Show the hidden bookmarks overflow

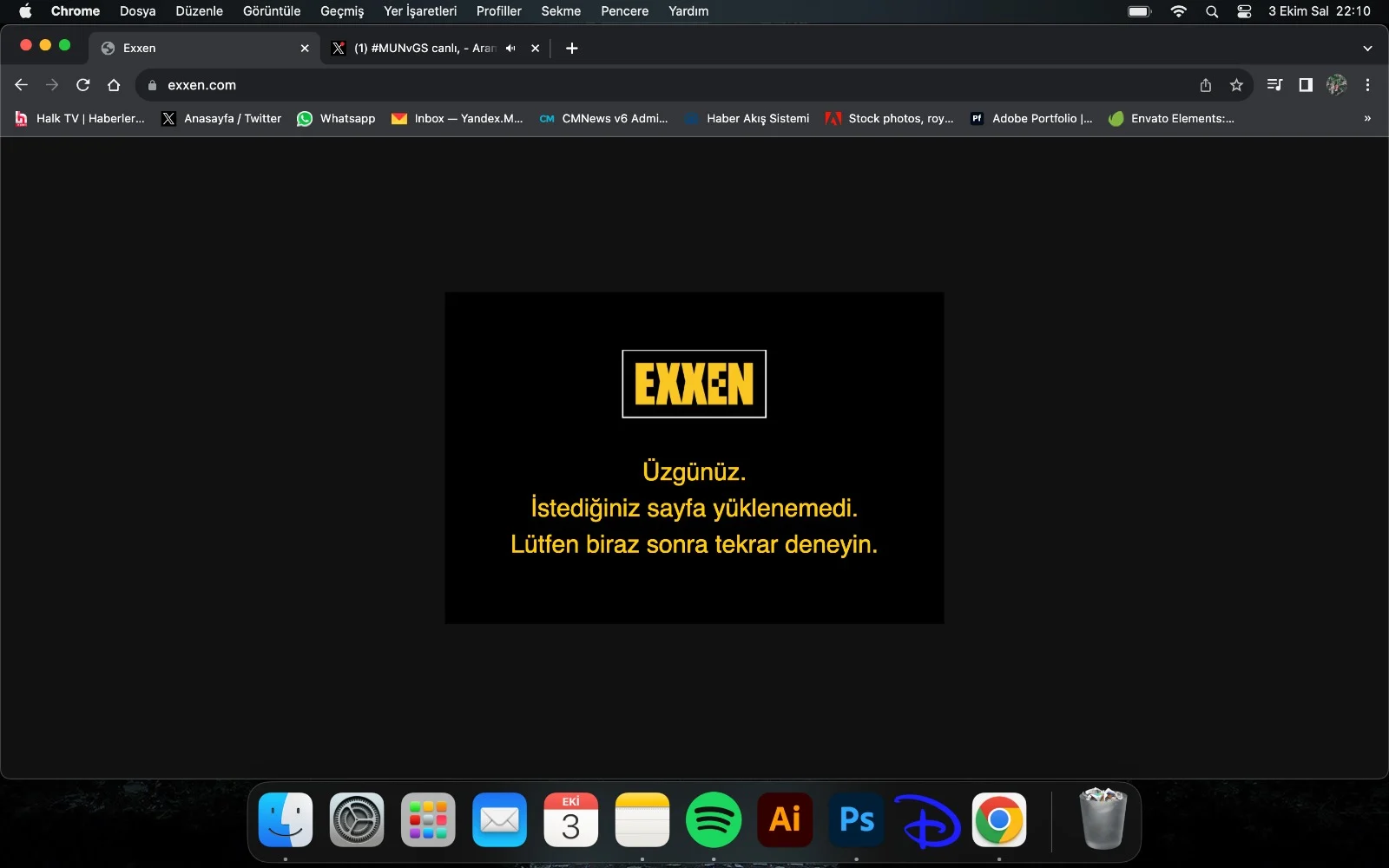click(x=1367, y=119)
